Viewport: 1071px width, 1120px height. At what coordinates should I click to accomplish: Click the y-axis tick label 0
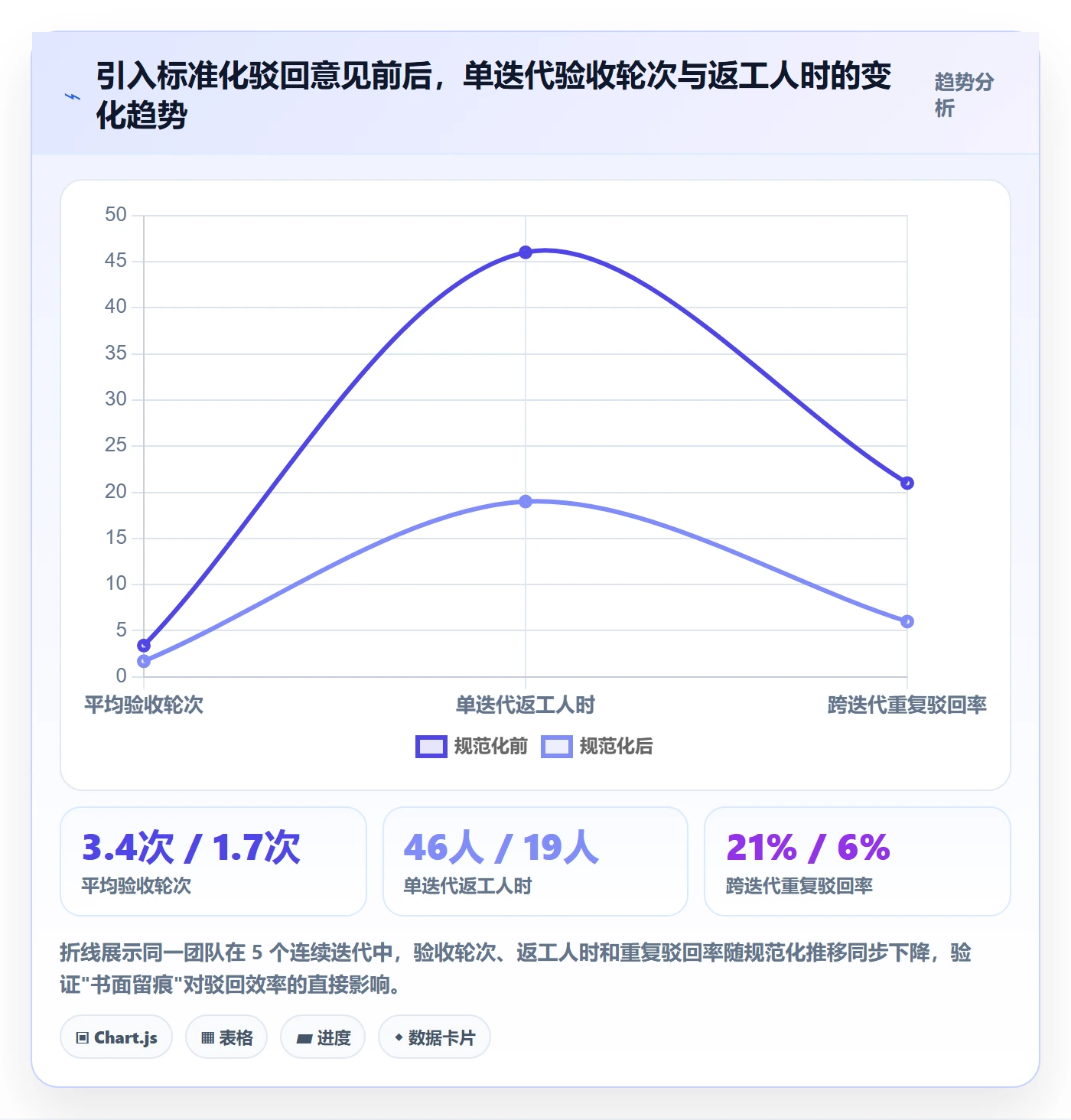point(121,676)
